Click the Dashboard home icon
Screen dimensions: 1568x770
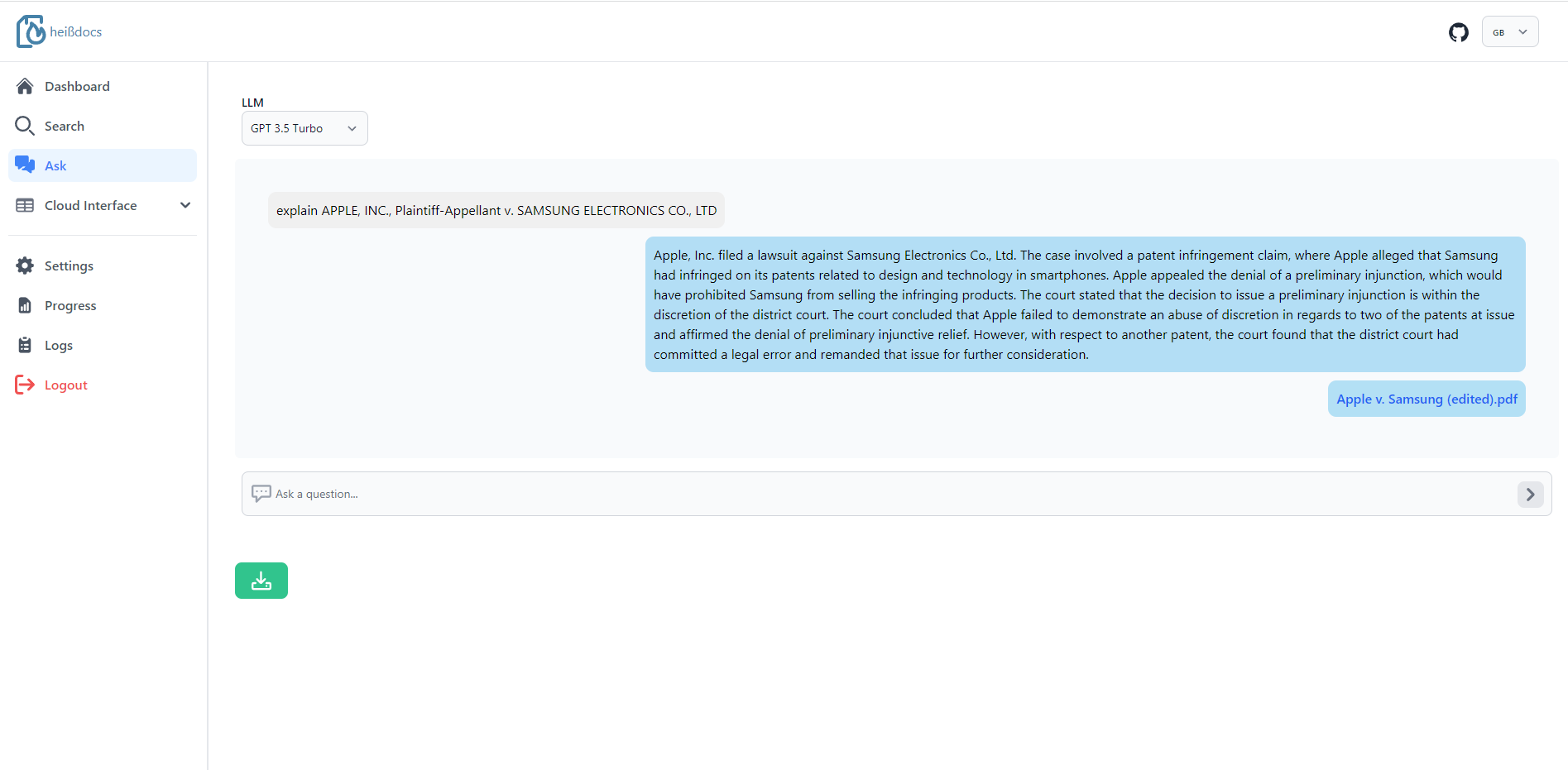25,86
